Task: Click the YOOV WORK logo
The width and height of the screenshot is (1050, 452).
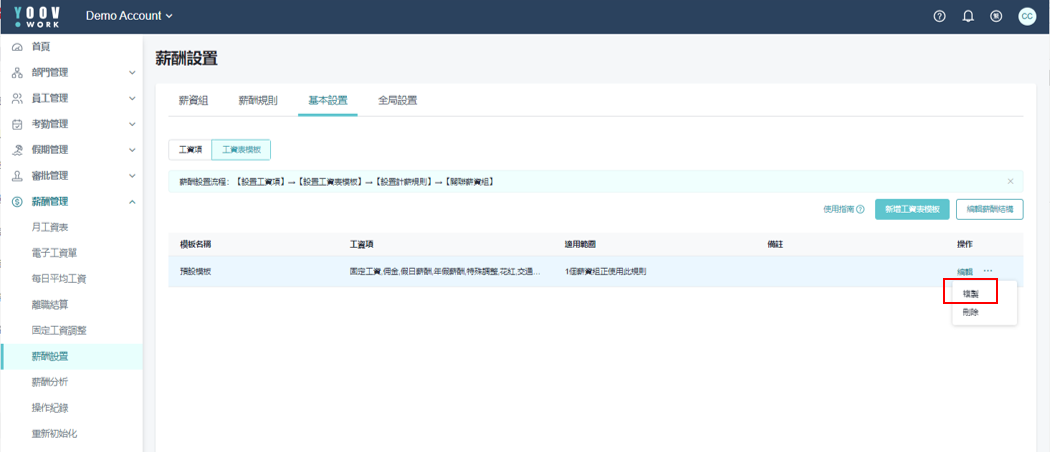Action: click(37, 17)
